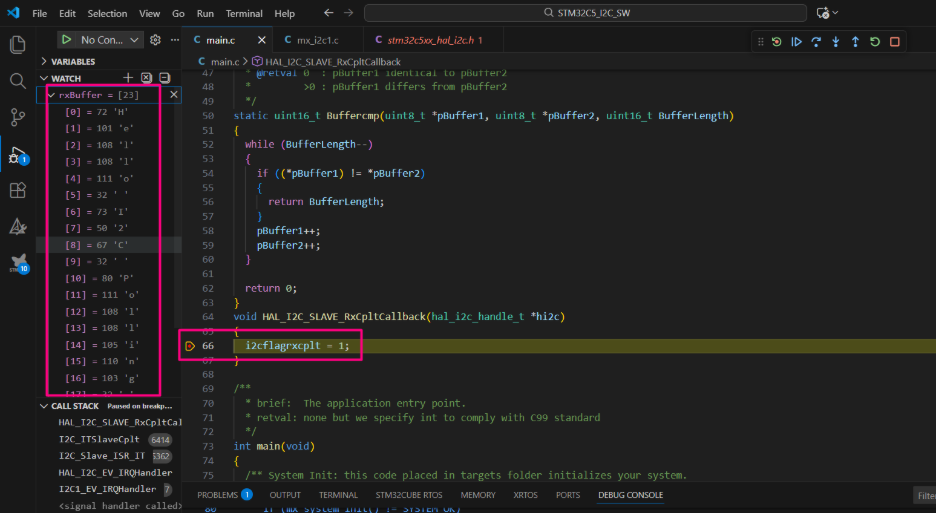Open the Extensions view in activity bar
The image size is (936, 513).
click(17, 190)
